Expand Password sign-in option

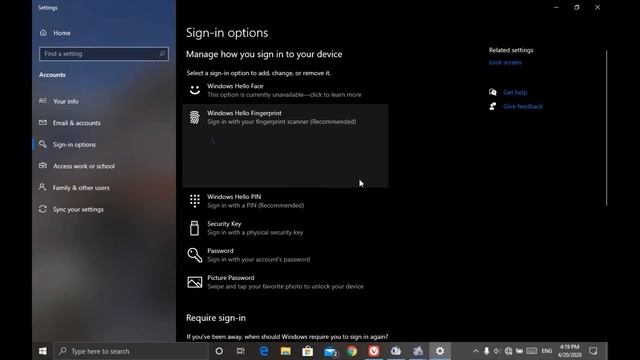[285, 255]
